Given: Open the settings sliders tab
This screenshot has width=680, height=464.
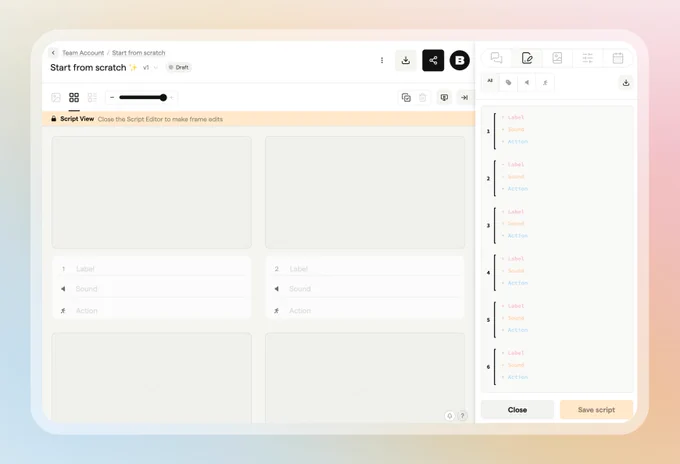Looking at the screenshot, I should 588,58.
